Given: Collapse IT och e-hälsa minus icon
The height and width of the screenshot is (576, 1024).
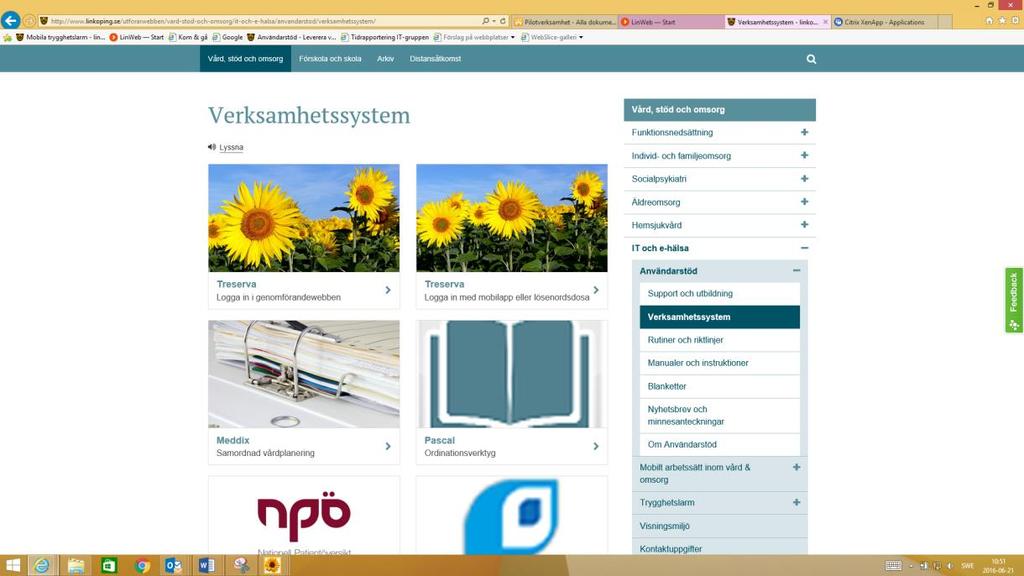Looking at the screenshot, I should (805, 248).
